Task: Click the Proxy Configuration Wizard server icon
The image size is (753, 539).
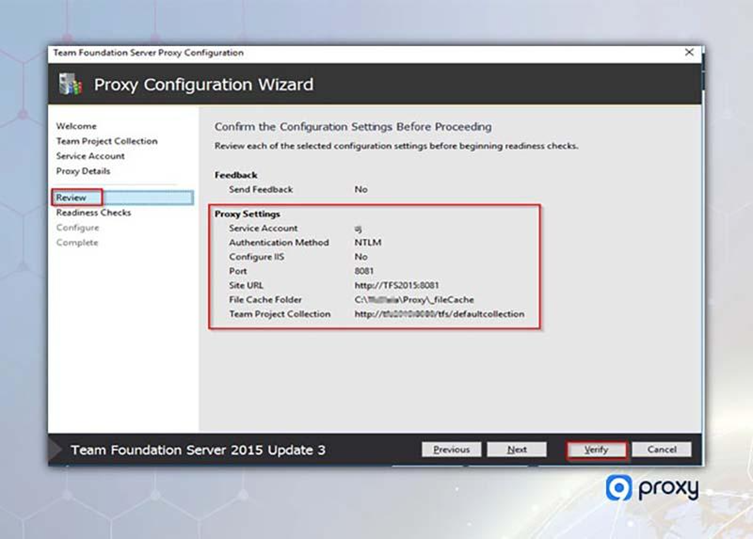Action: pyautogui.click(x=70, y=84)
